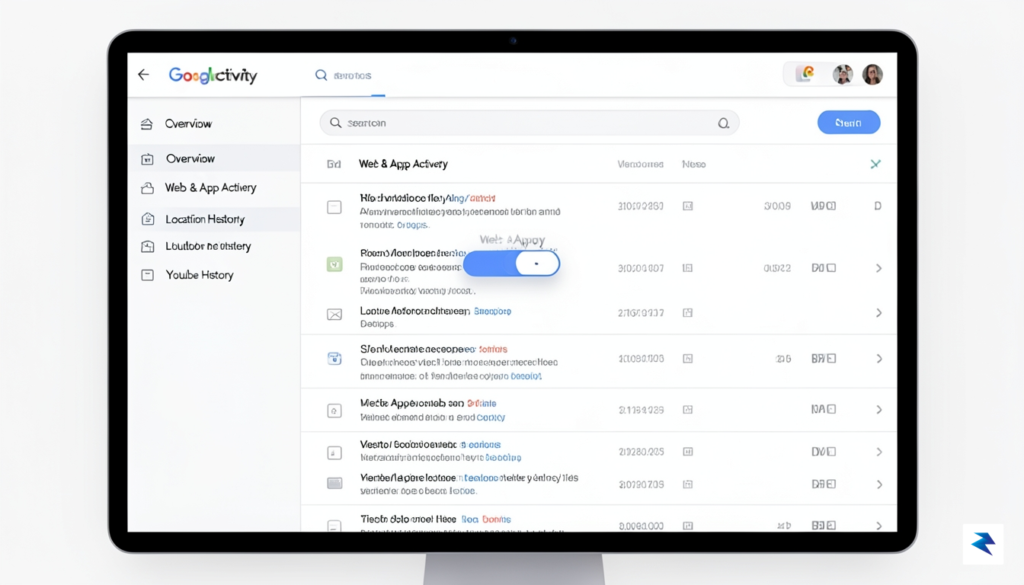This screenshot has width=1024, height=585.
Task: Tick the checkbox of the first activity row
Action: click(x=334, y=207)
